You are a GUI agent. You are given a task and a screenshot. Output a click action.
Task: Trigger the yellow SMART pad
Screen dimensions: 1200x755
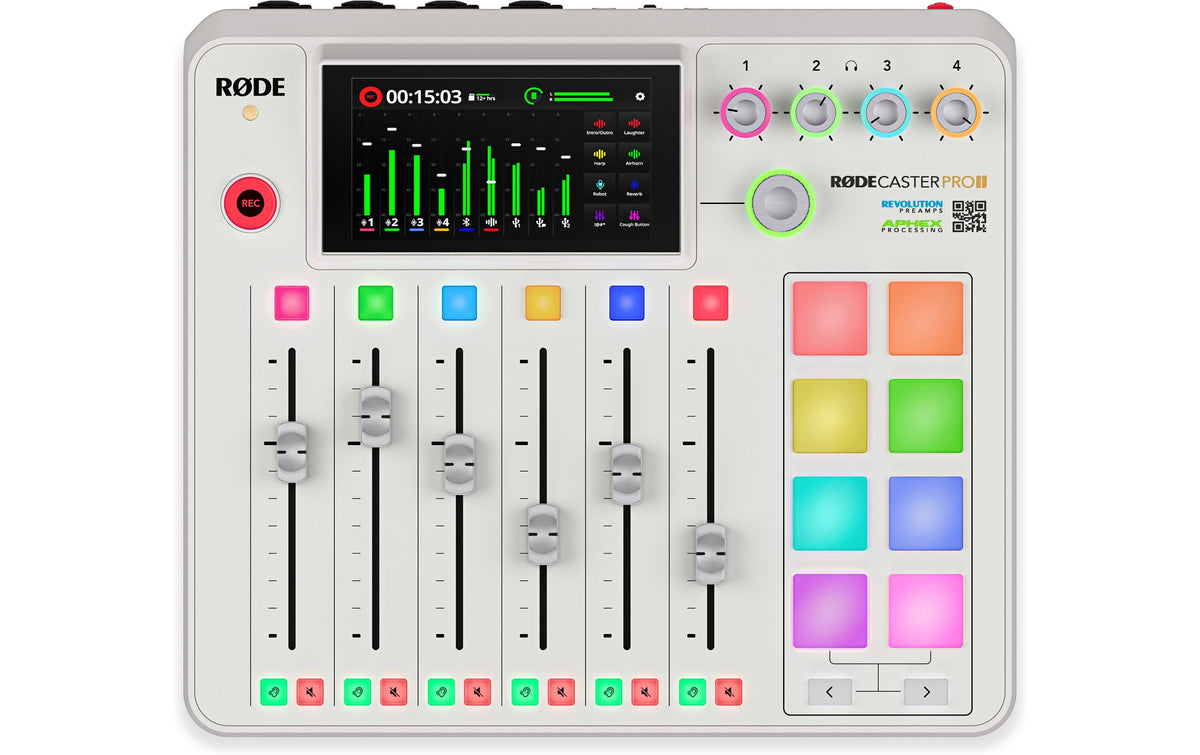(830, 415)
